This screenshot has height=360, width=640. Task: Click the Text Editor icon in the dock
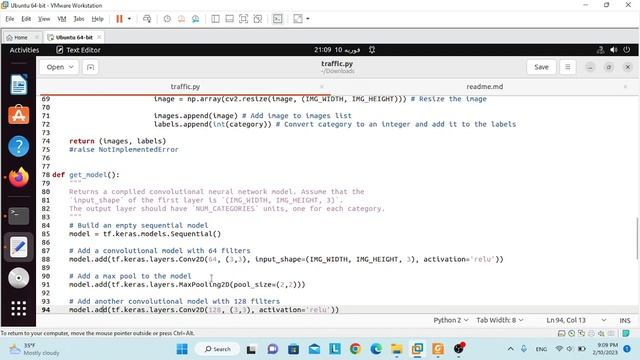(18, 247)
